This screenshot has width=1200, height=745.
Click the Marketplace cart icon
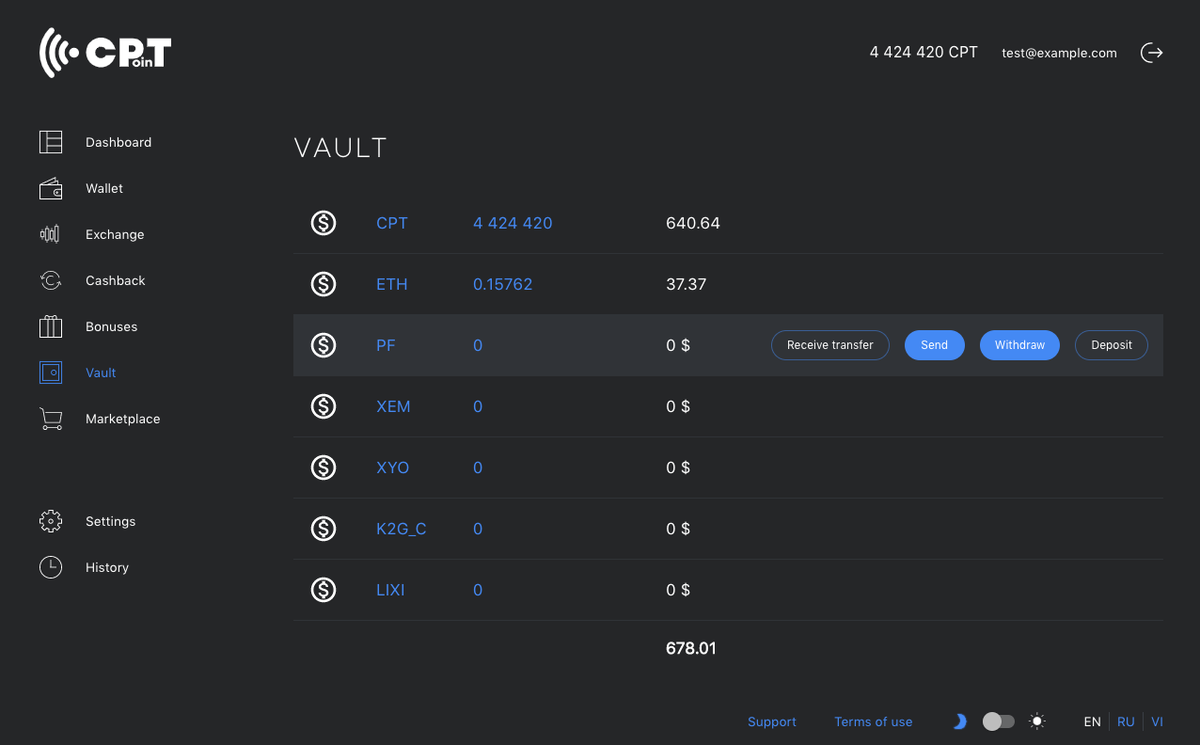coord(51,418)
